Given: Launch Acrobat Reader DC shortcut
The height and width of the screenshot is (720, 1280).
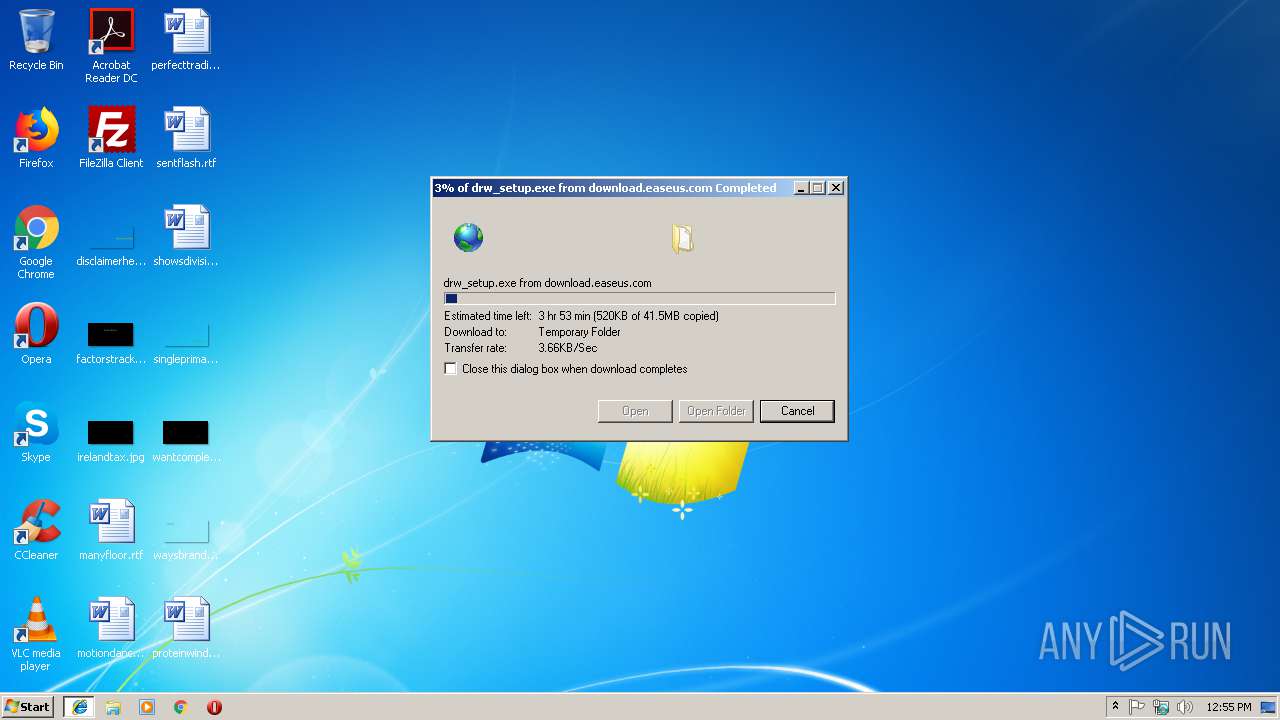Looking at the screenshot, I should click(111, 46).
